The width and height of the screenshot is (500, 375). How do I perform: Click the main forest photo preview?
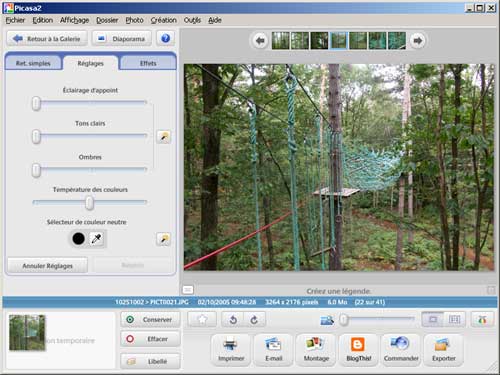tap(339, 167)
